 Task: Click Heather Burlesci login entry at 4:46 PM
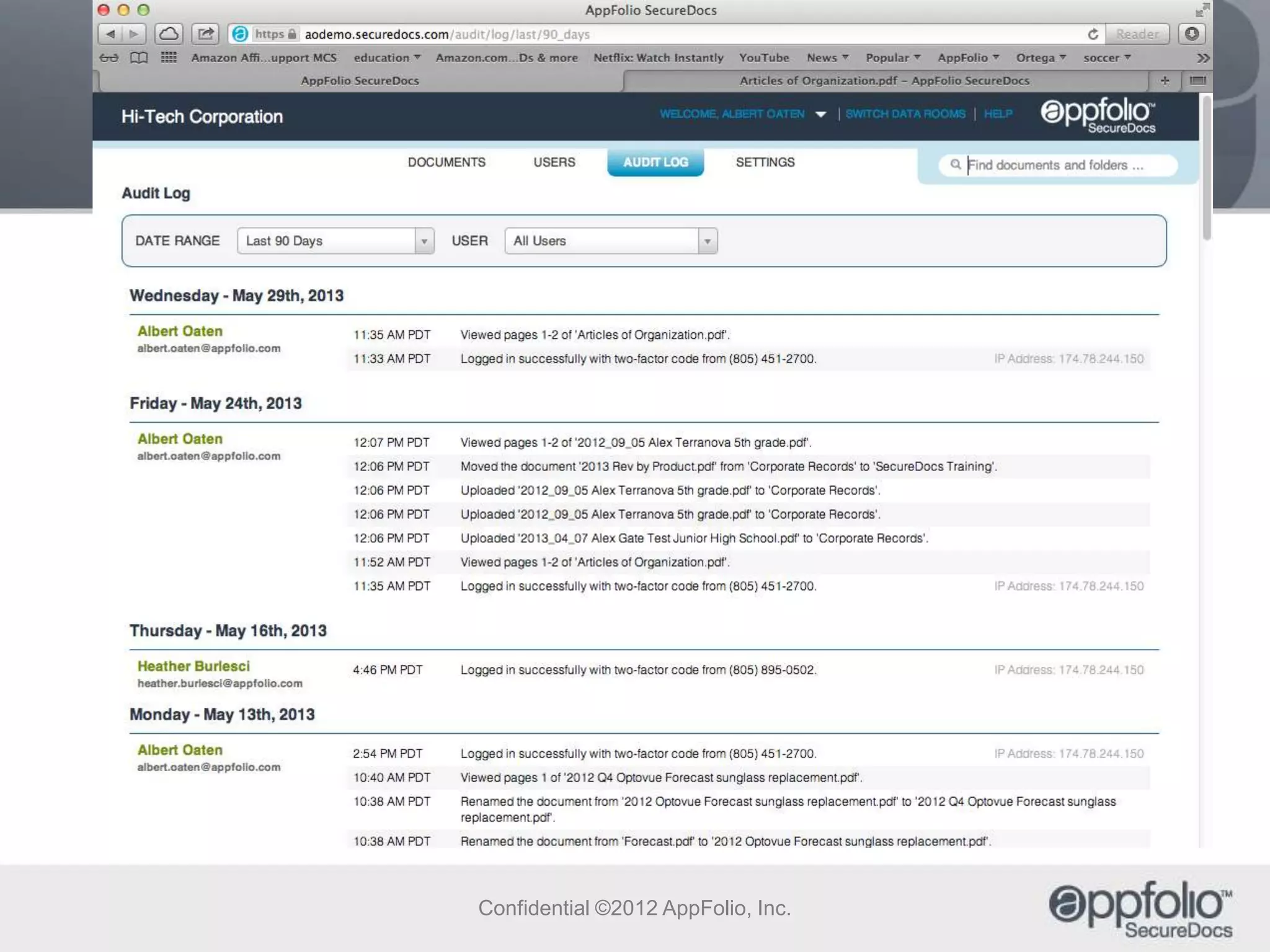click(638, 670)
